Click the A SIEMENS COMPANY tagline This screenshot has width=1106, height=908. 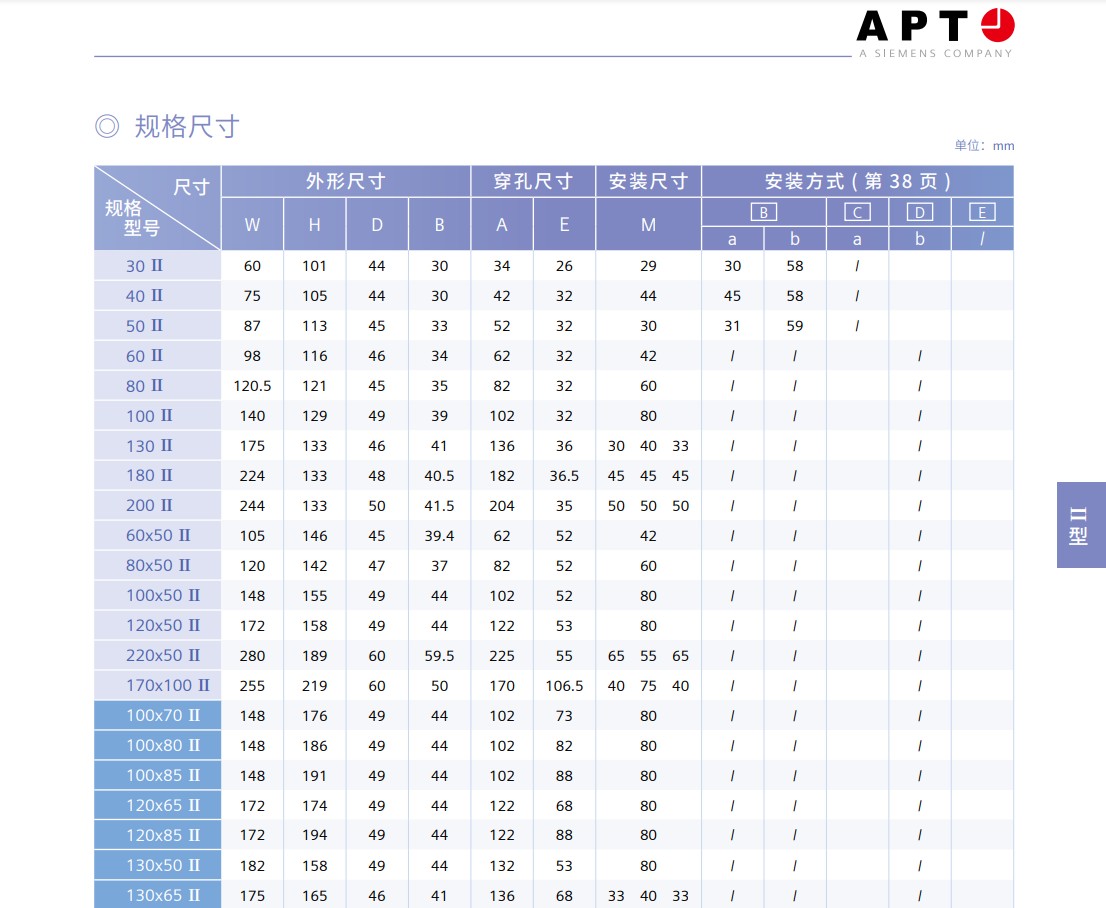[x=935, y=54]
